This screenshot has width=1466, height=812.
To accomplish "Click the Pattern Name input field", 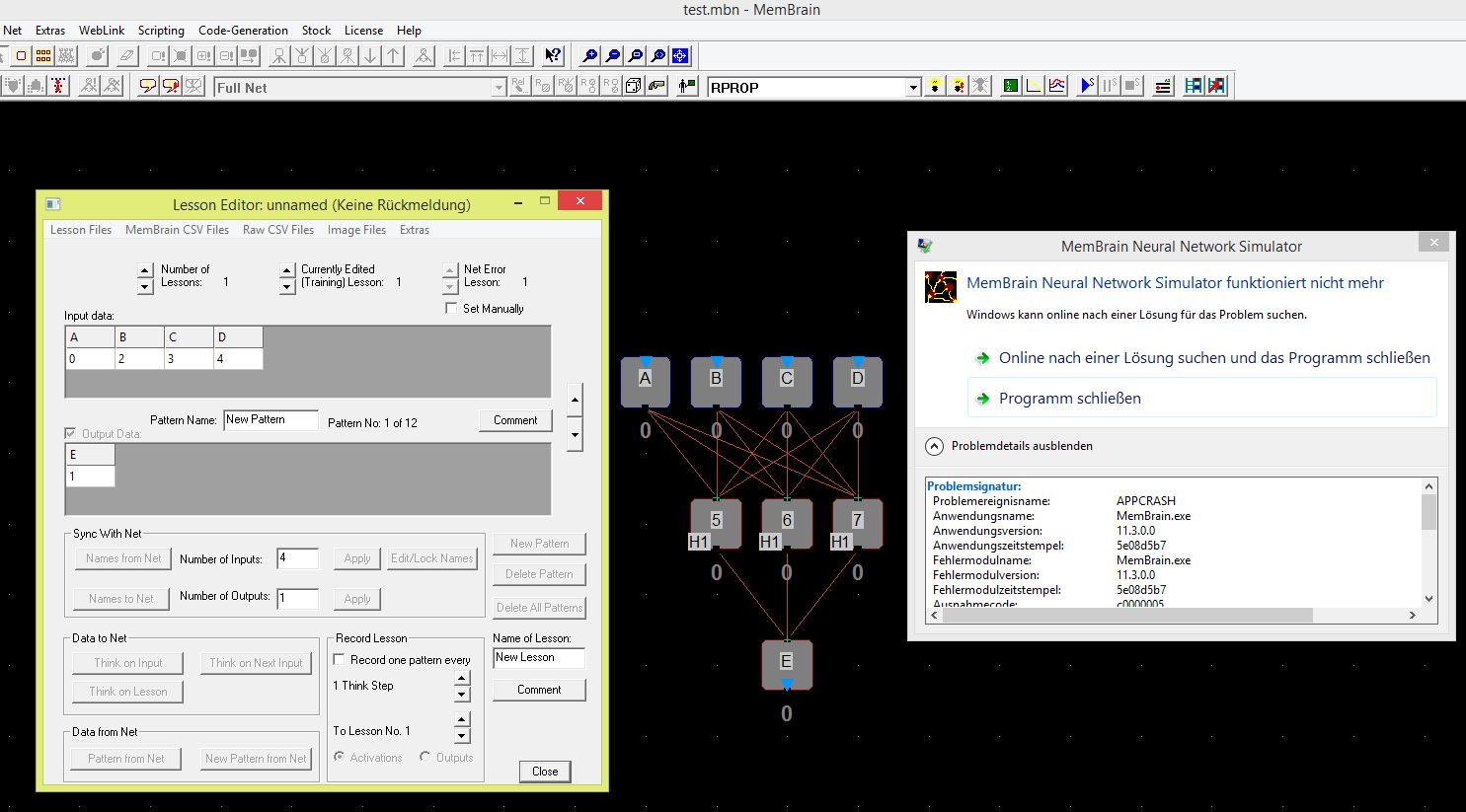I will tap(270, 420).
